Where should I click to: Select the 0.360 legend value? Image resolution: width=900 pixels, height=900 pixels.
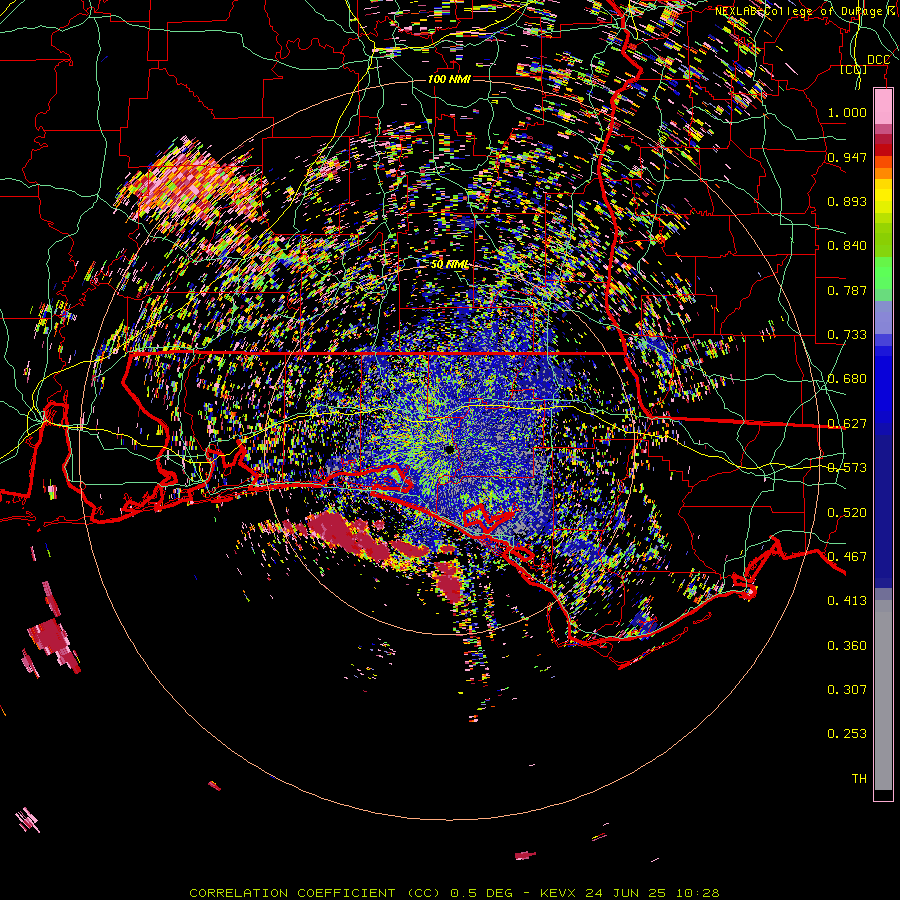pos(847,646)
